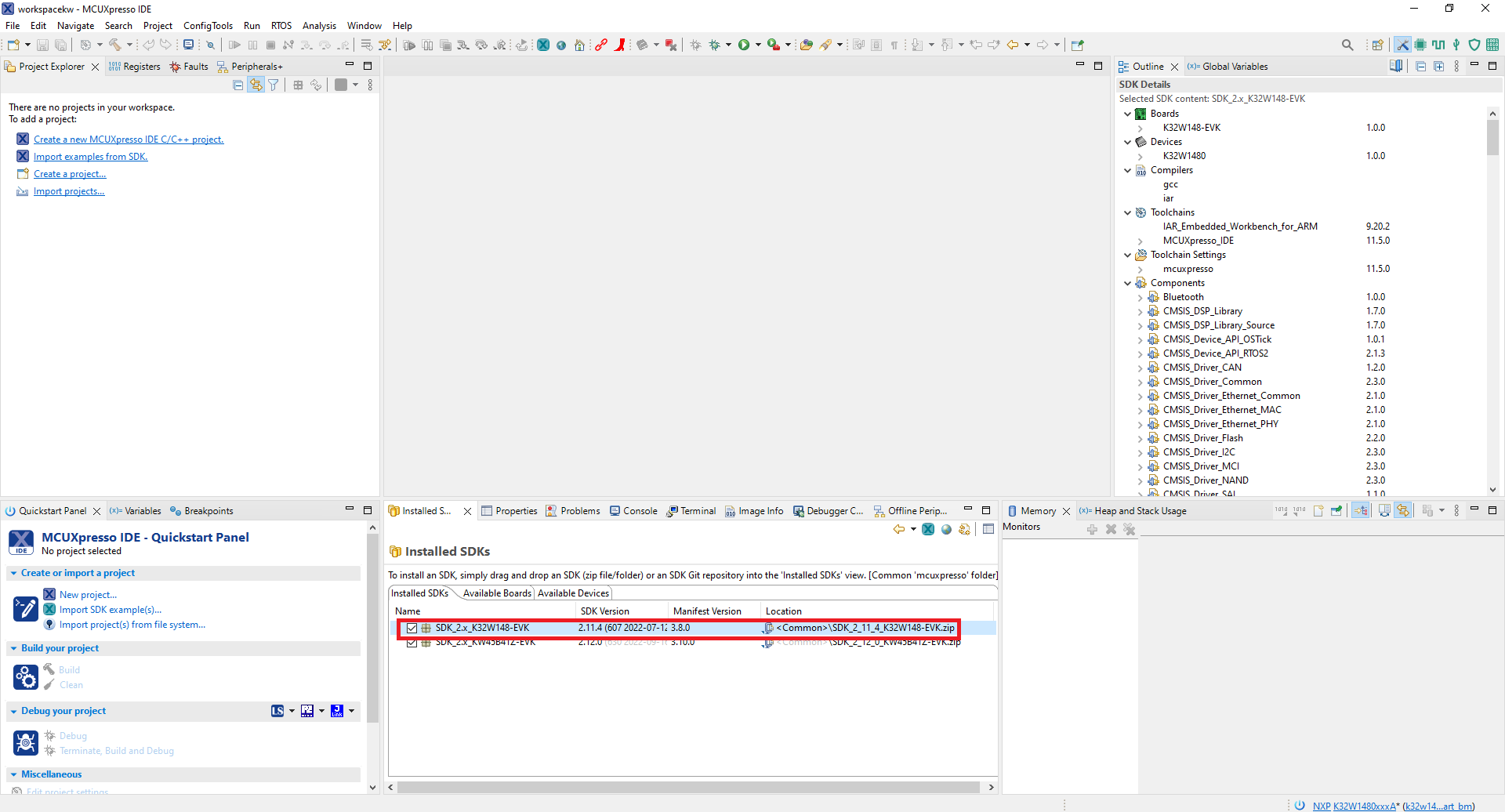Collapse the Build your project section

pyautogui.click(x=14, y=648)
